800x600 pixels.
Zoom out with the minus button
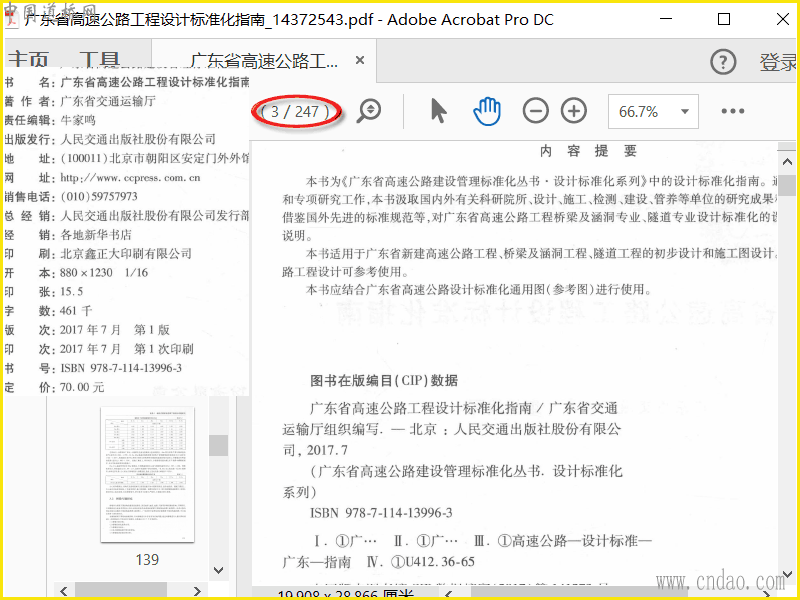(x=535, y=111)
